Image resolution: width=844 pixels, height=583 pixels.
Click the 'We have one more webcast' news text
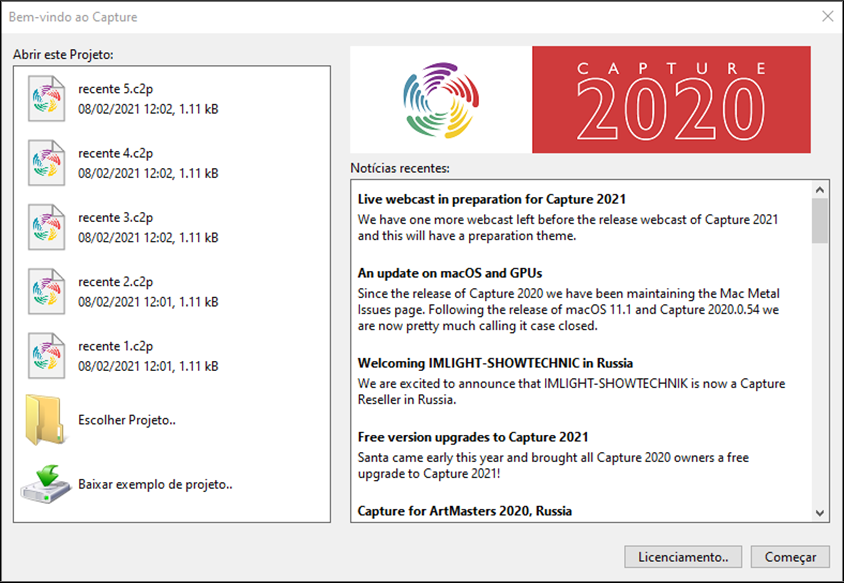568,228
